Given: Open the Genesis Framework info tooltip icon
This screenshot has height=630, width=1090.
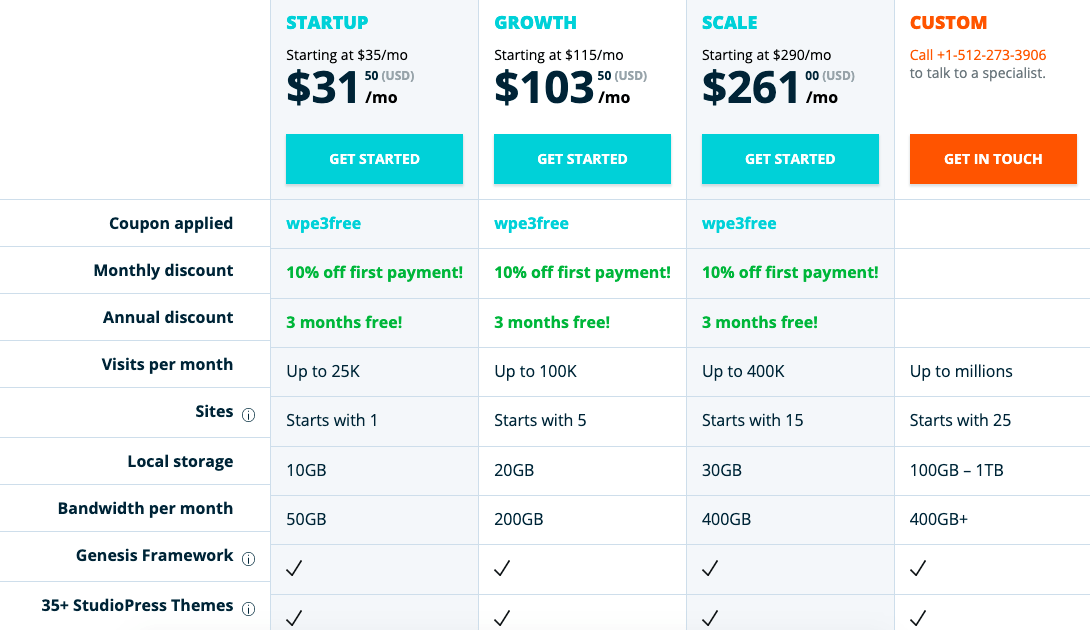Looking at the screenshot, I should 248,558.
